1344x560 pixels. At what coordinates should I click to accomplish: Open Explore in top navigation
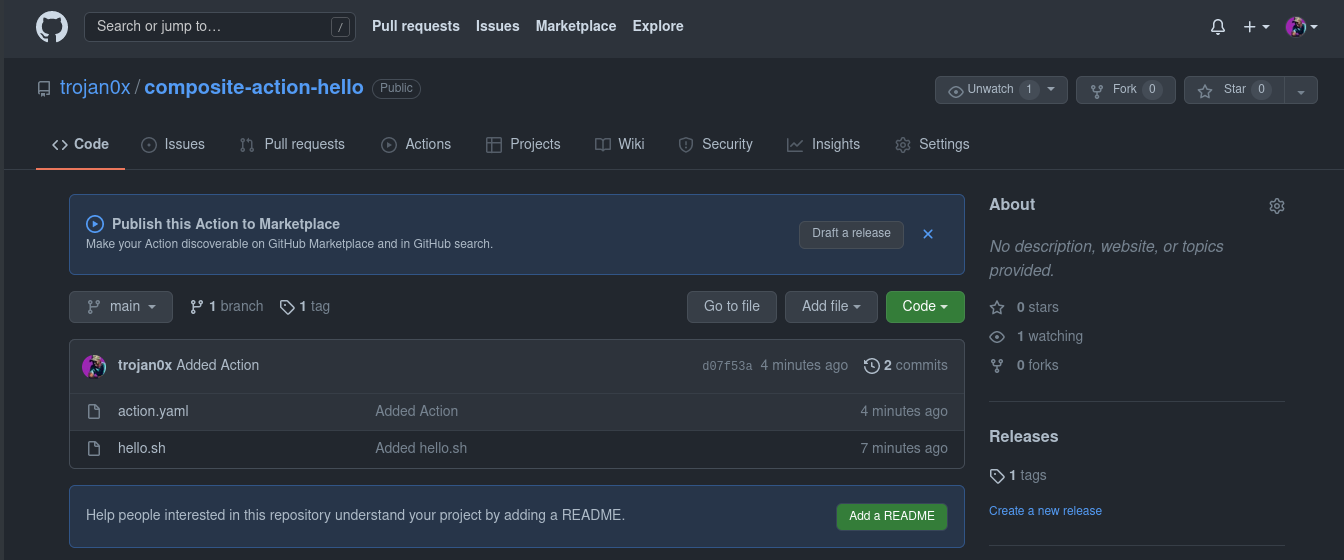coord(658,26)
